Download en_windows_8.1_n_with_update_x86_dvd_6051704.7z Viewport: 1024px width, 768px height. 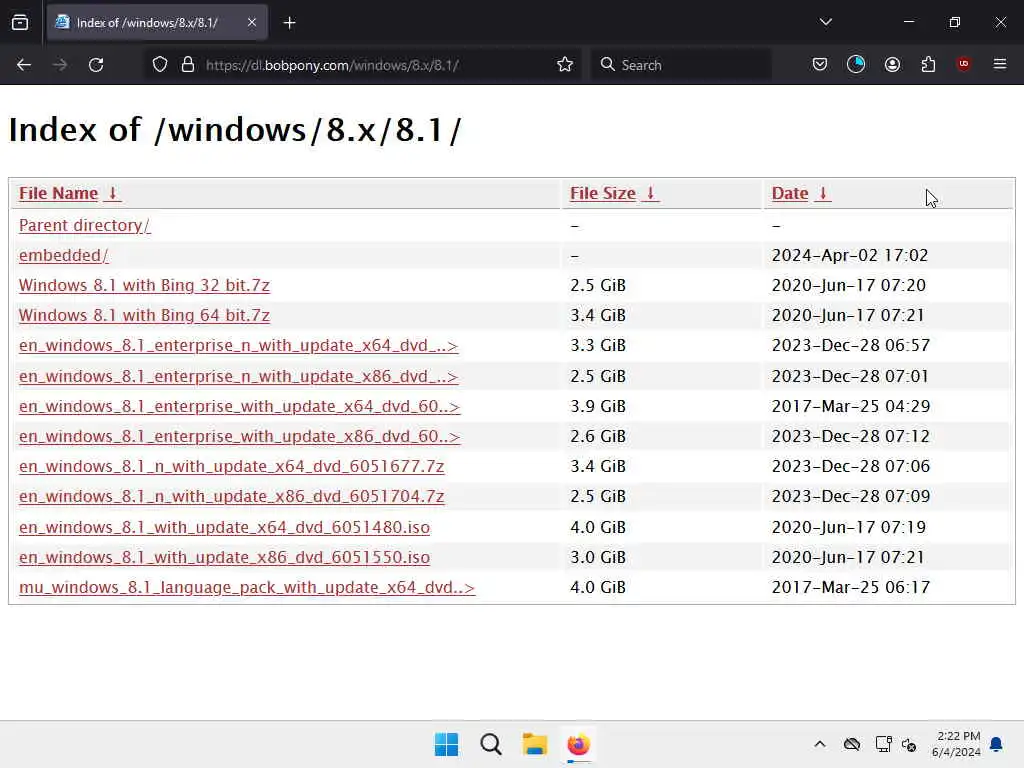(232, 496)
